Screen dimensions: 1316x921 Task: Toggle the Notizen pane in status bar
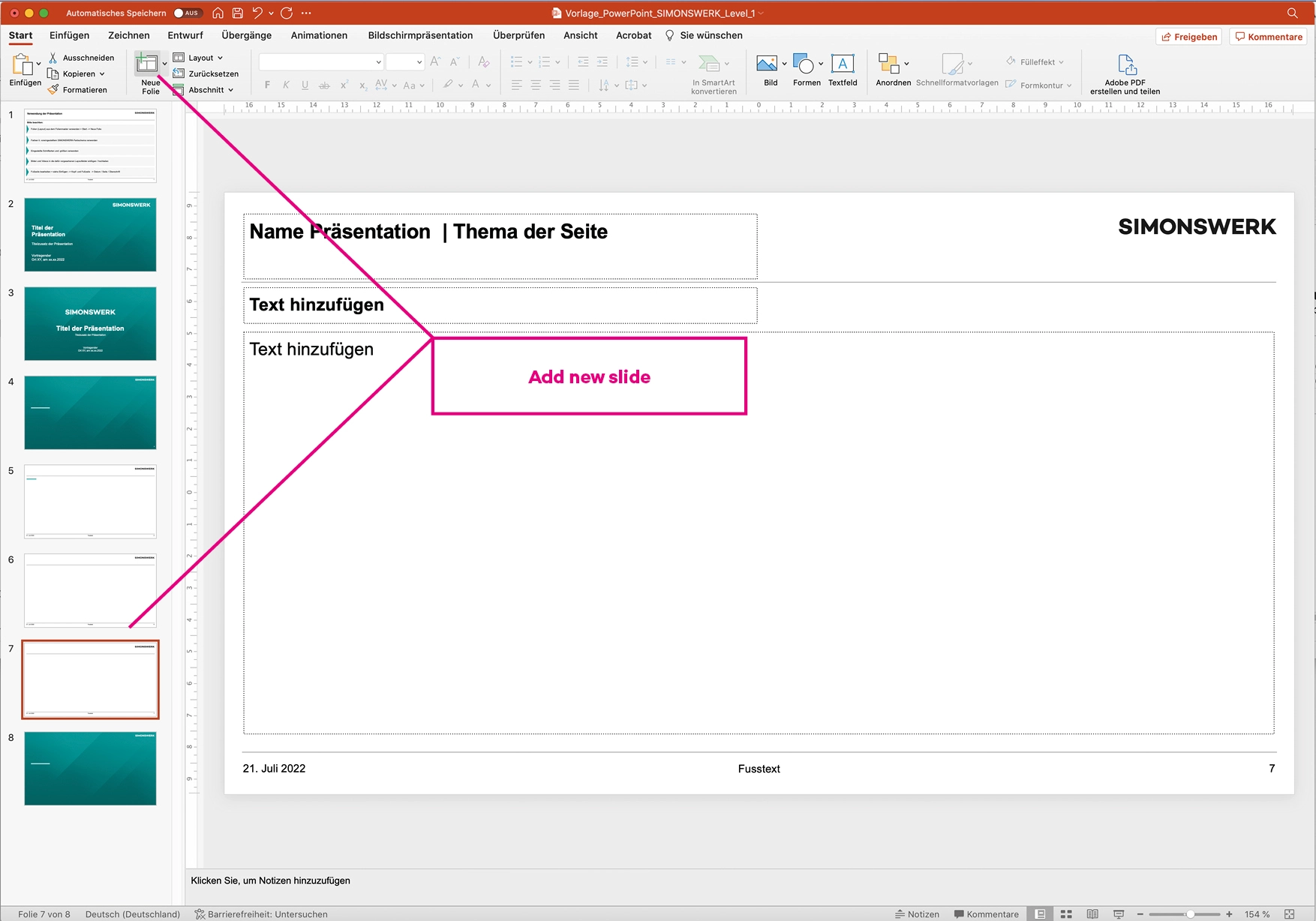pos(917,914)
